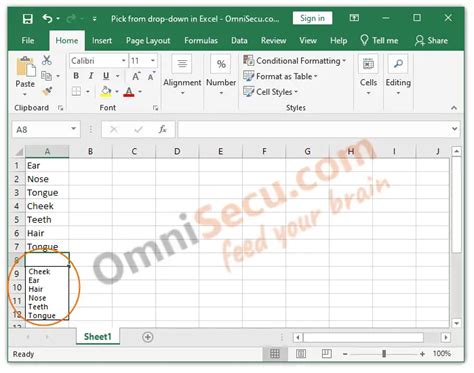Click the Name Box showing A8

click(x=46, y=129)
